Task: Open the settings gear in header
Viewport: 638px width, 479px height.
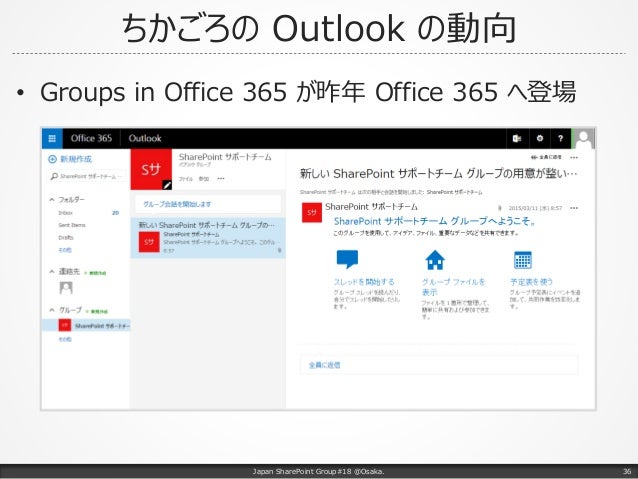Action: 540,138
